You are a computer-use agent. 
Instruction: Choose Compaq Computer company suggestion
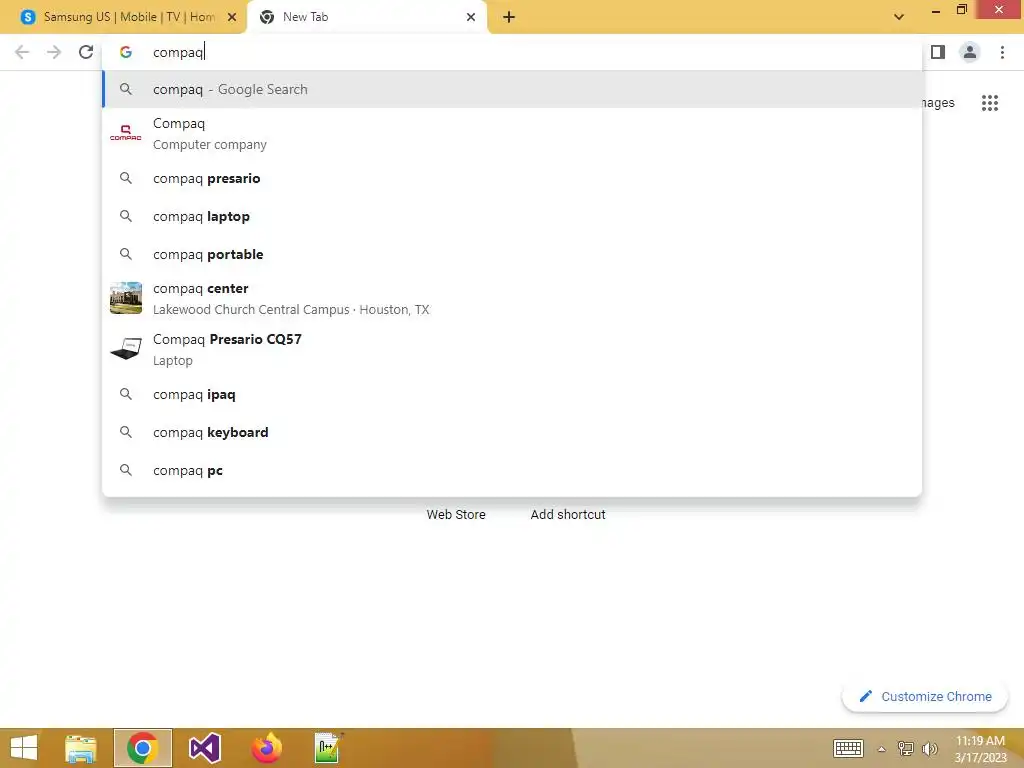tap(512, 134)
